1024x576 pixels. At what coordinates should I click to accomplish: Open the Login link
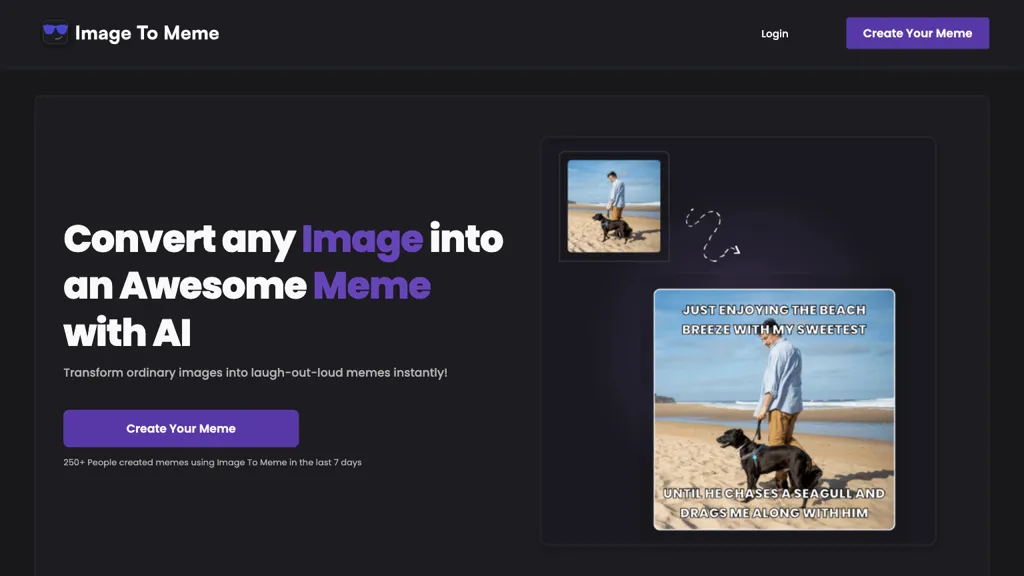[x=774, y=33]
